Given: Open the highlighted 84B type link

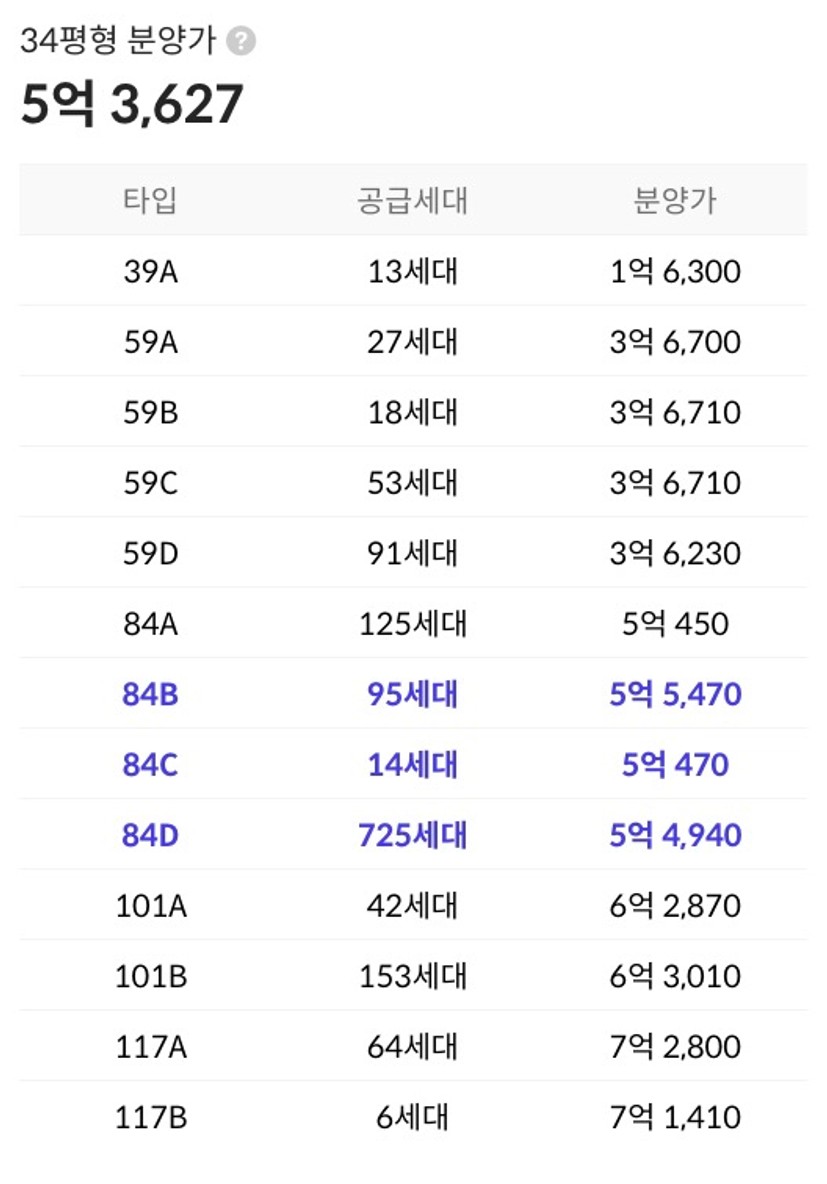Looking at the screenshot, I should [x=150, y=694].
